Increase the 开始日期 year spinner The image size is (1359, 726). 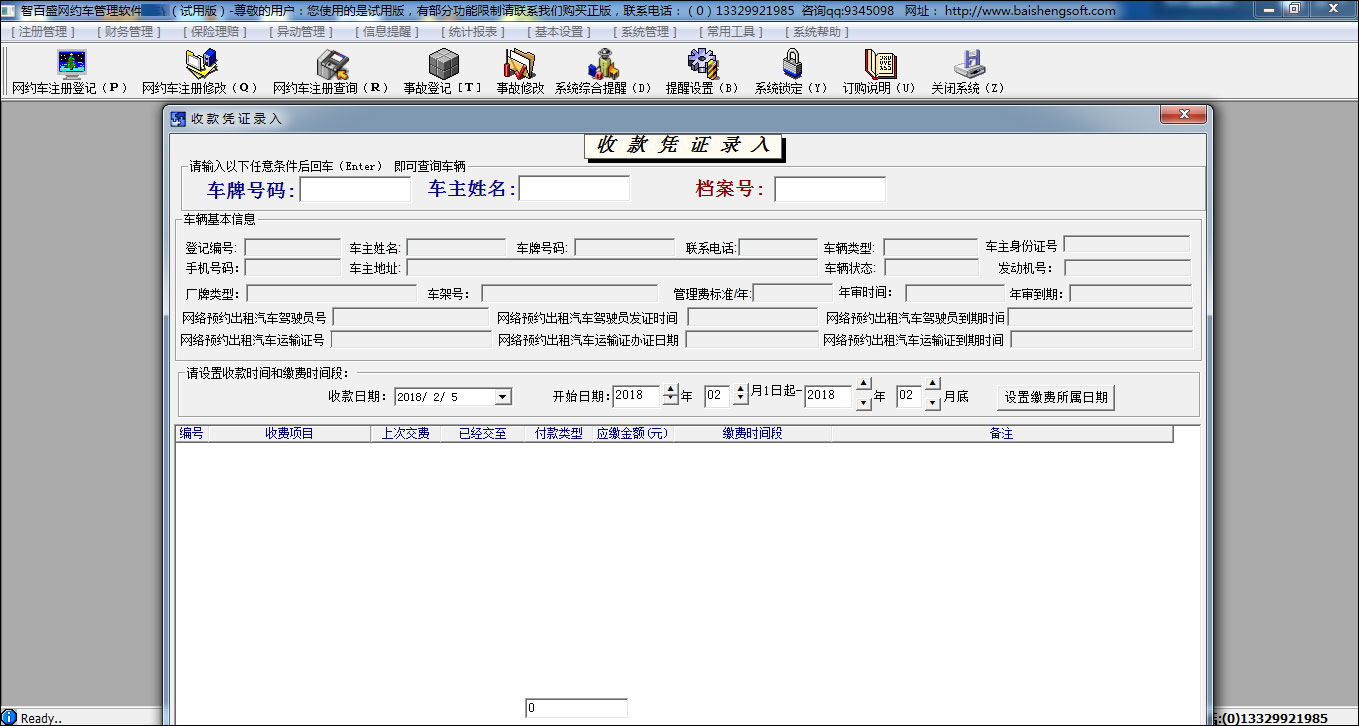coord(670,390)
